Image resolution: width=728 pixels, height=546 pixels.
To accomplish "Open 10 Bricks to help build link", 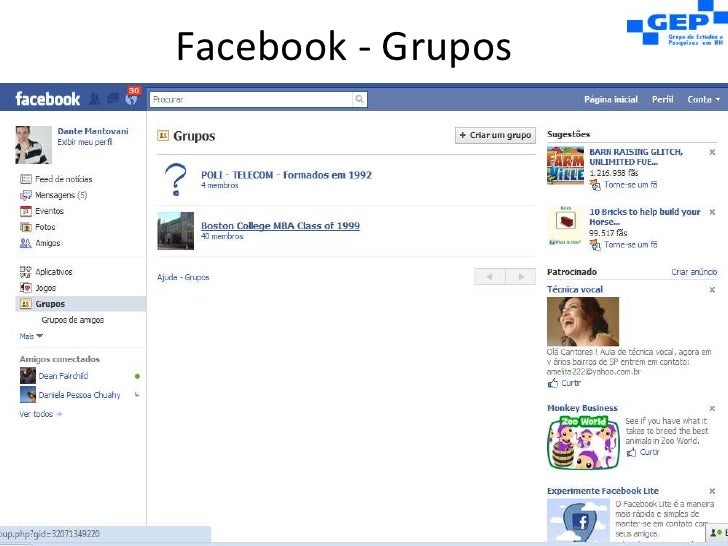I will point(644,217).
